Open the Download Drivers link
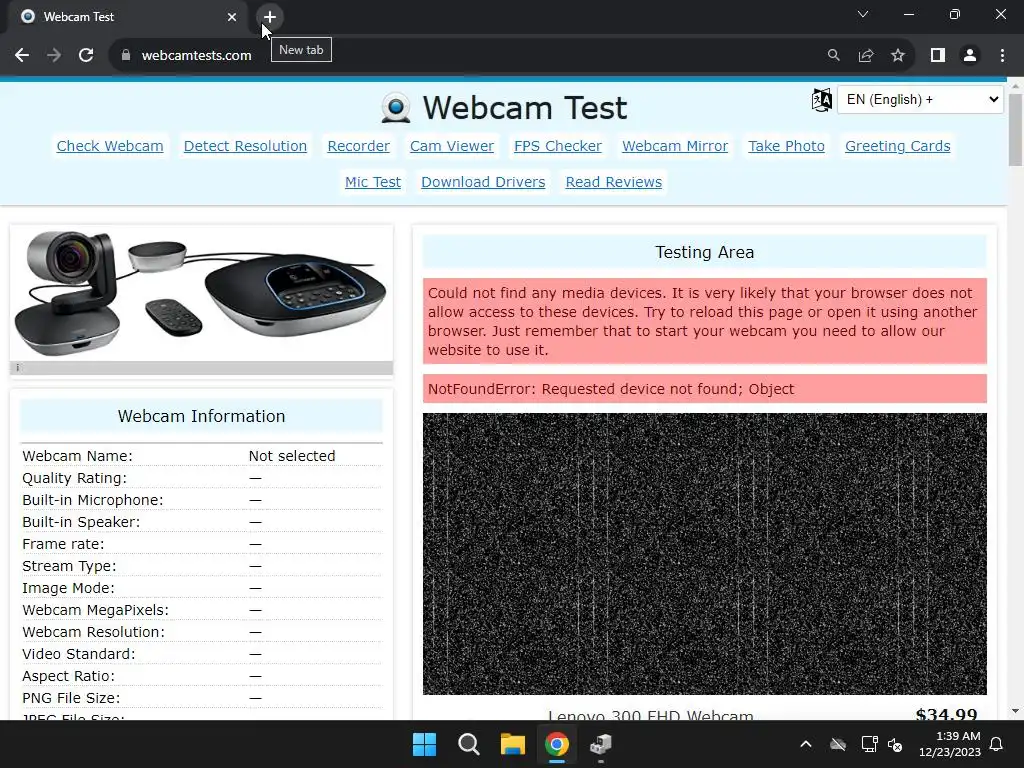This screenshot has width=1024, height=768. [x=483, y=182]
